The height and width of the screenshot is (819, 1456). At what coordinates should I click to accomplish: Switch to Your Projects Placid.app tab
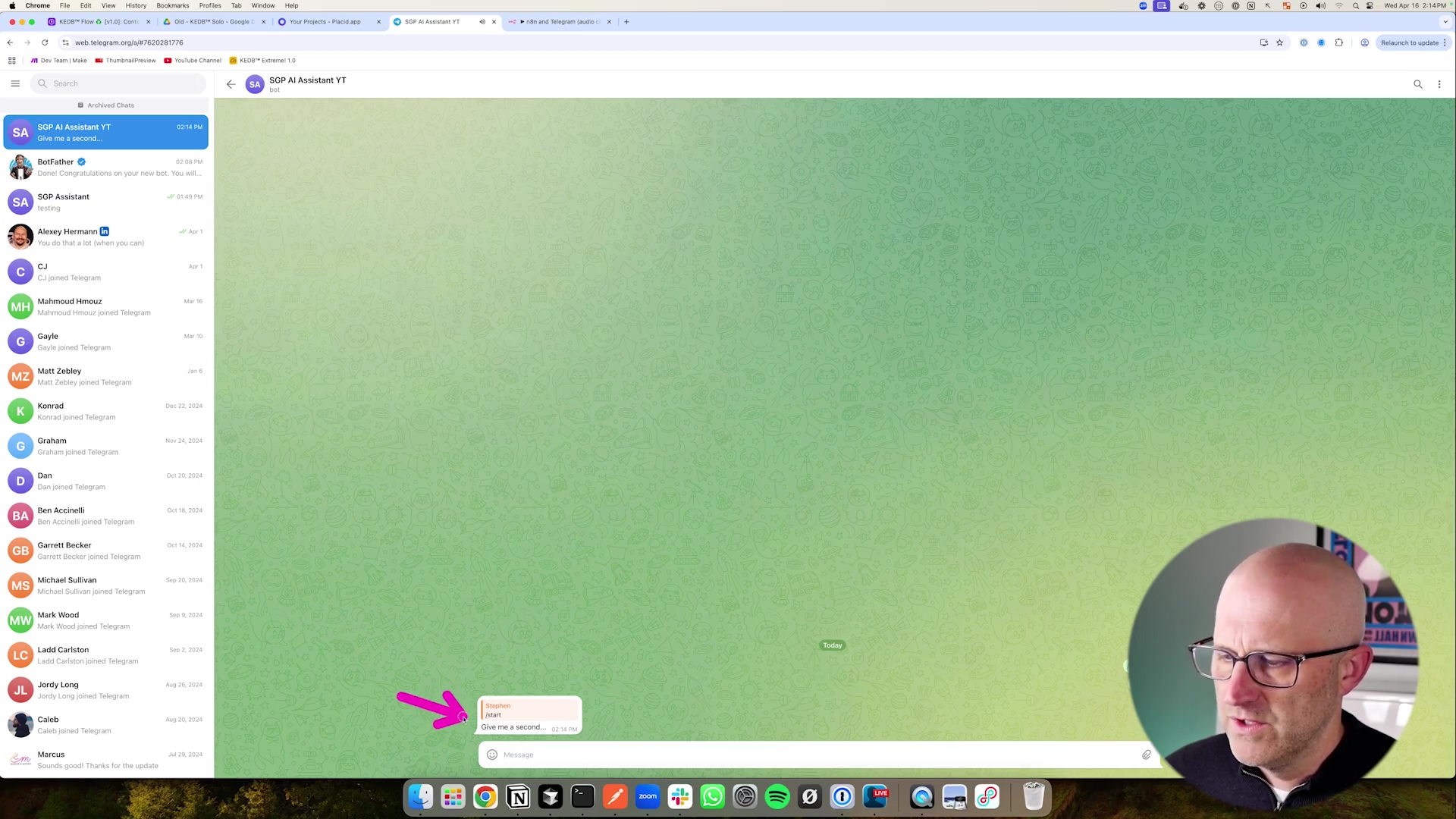(x=326, y=22)
